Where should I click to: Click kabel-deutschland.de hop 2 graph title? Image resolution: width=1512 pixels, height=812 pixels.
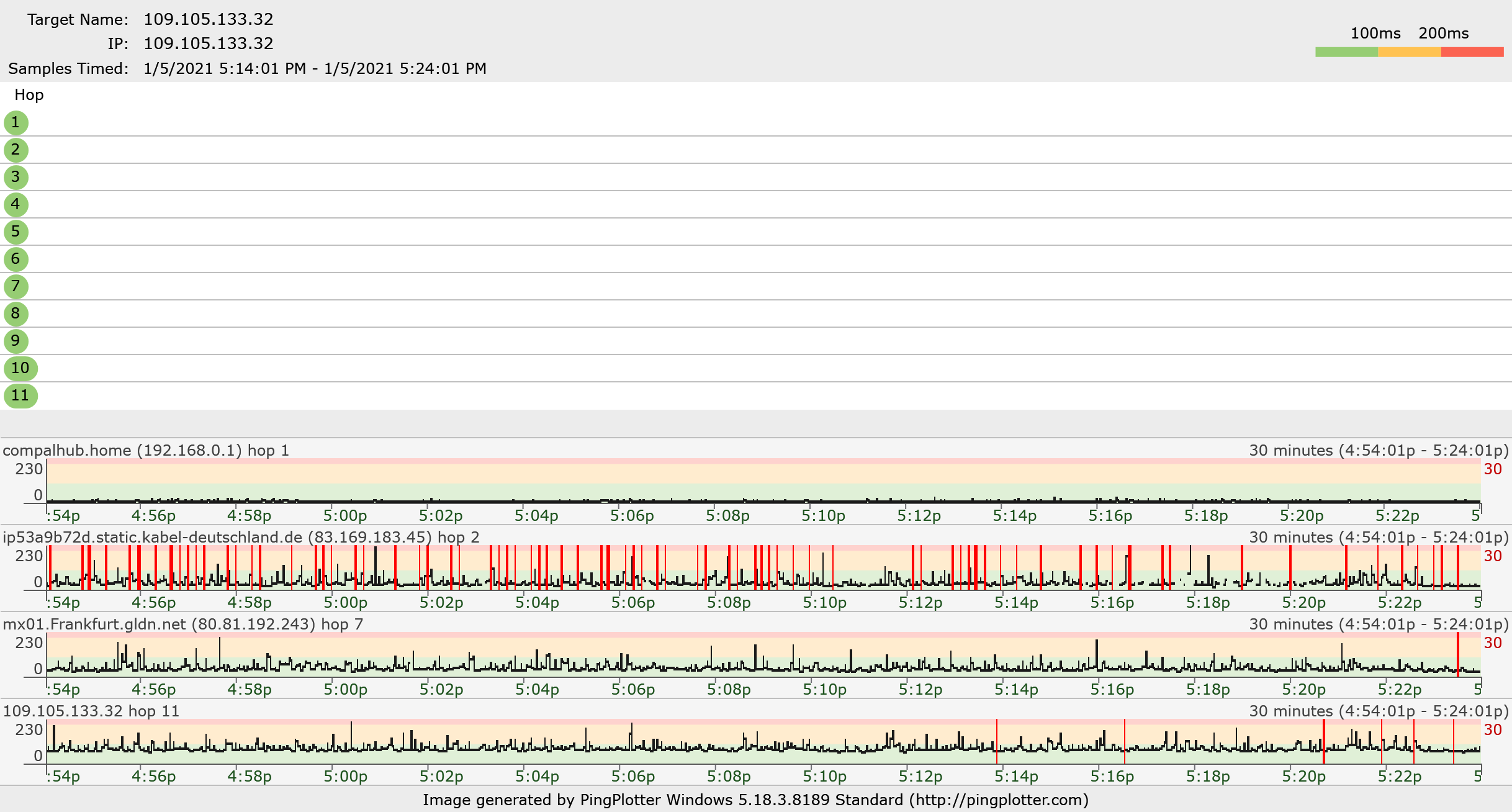(241, 537)
